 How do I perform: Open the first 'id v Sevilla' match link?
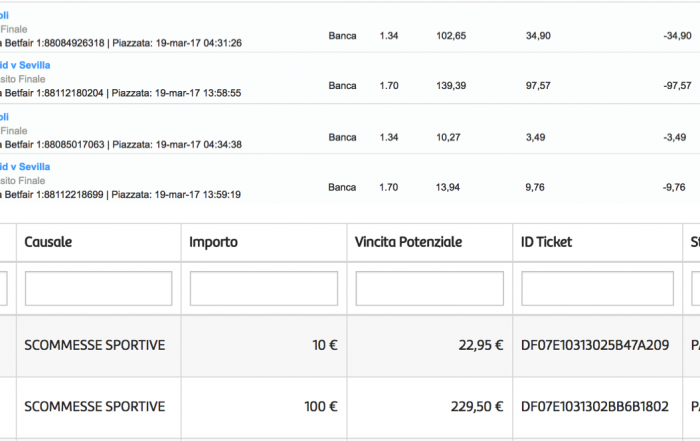click(x=25, y=65)
